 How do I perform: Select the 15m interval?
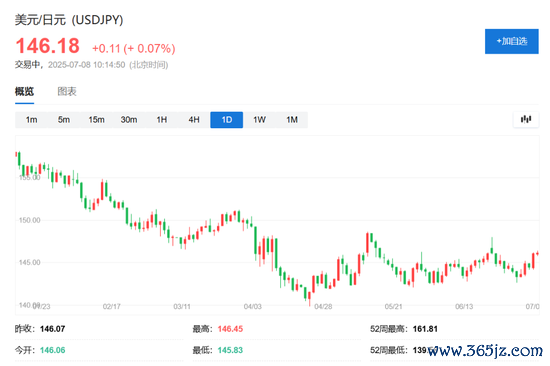pos(96,120)
